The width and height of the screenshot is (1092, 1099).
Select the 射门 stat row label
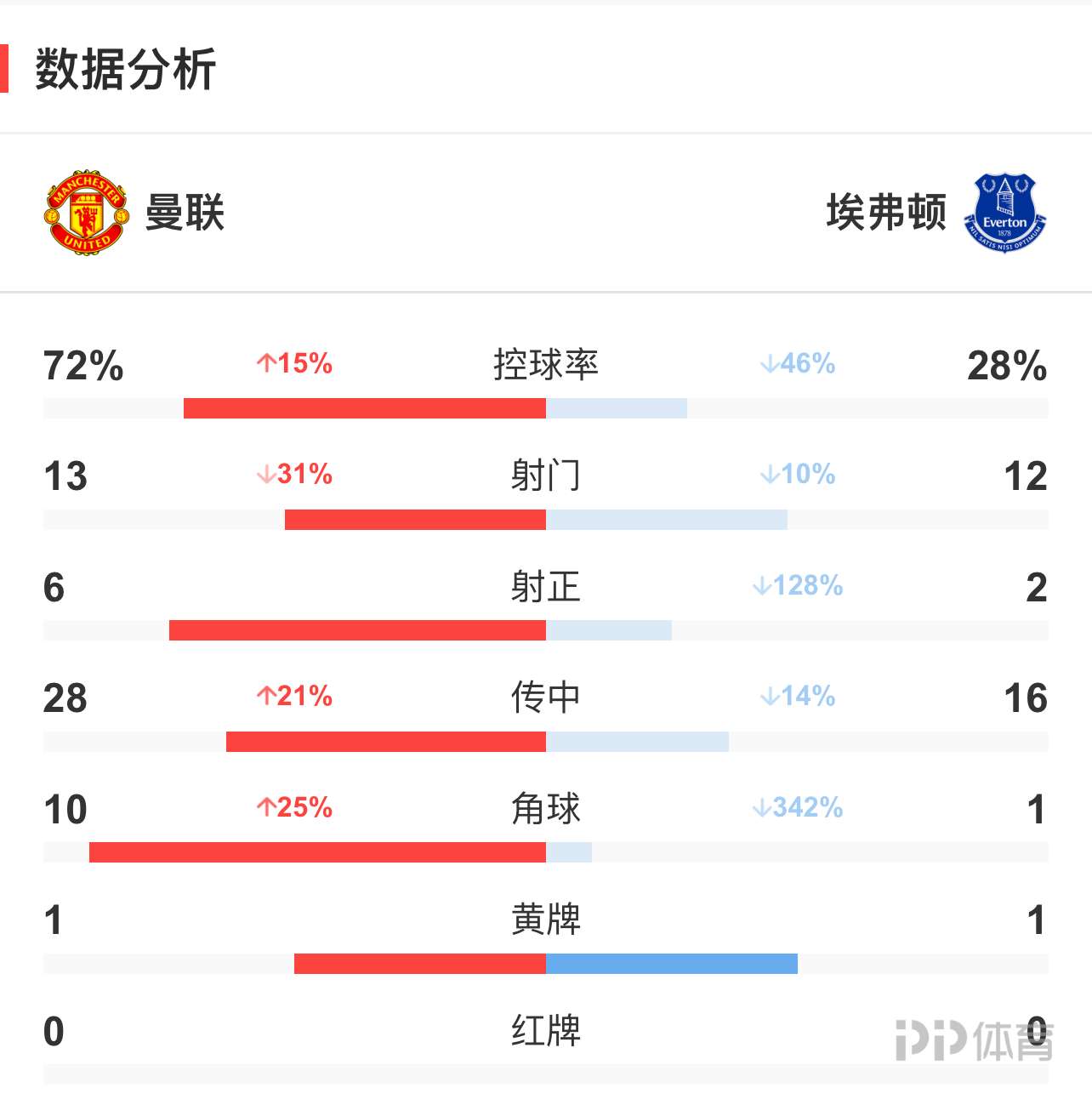click(546, 475)
